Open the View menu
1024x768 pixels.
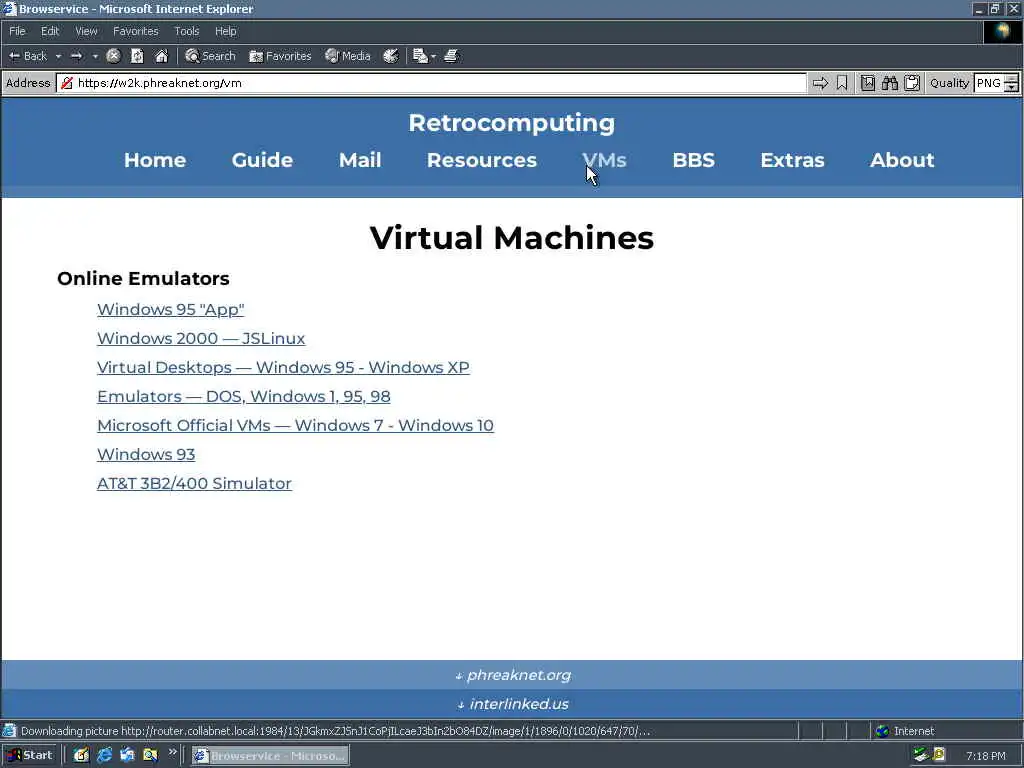[x=86, y=31]
